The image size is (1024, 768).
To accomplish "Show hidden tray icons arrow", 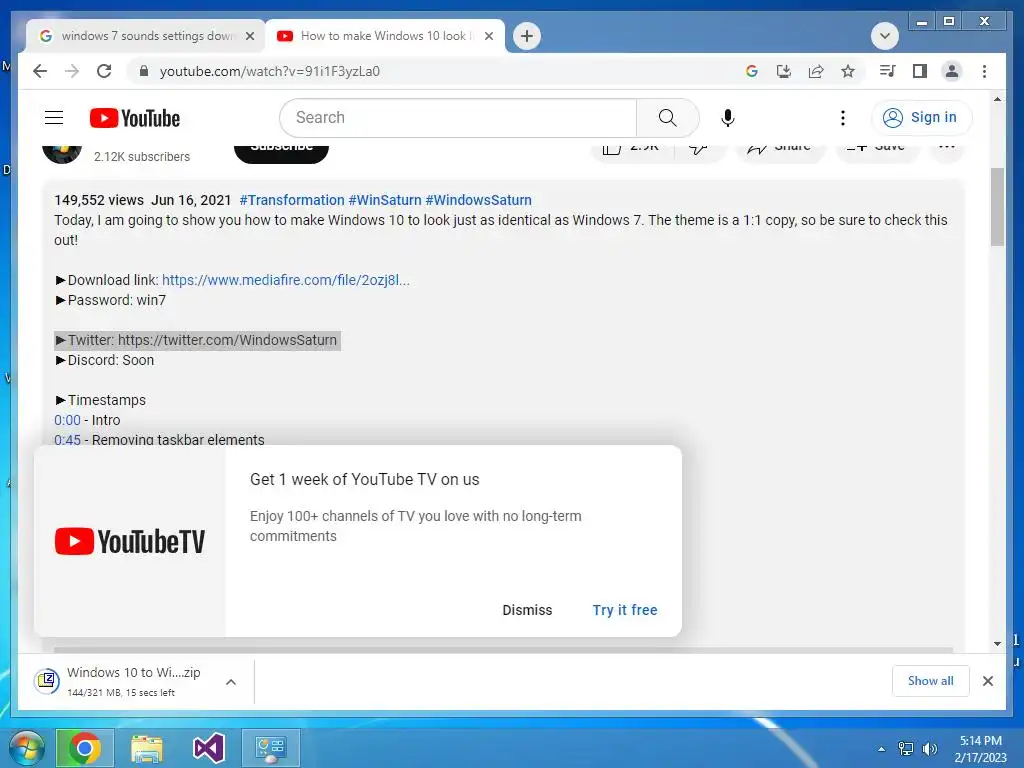I will click(x=881, y=749).
